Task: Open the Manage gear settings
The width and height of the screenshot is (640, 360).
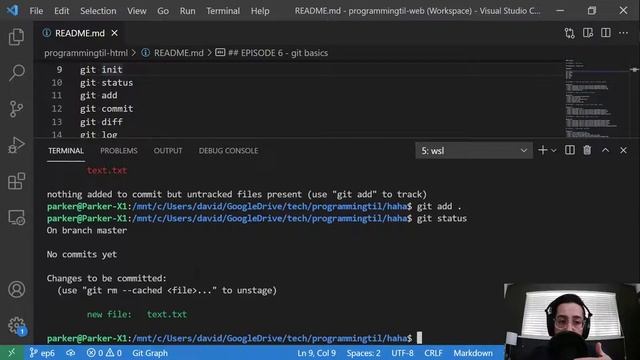Action: (16, 325)
